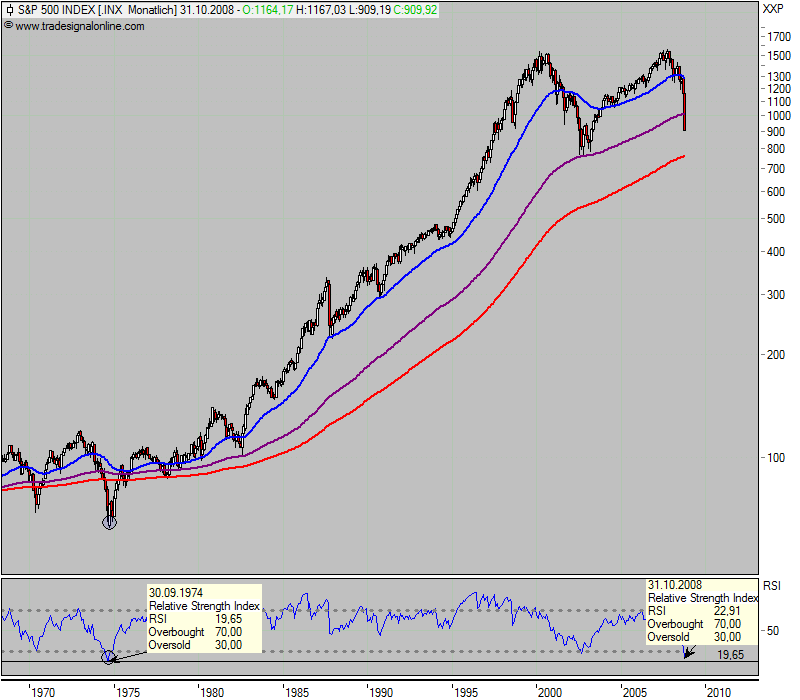800x700 pixels.
Task: Click the 1500 price axis label
Action: pyautogui.click(x=779, y=56)
